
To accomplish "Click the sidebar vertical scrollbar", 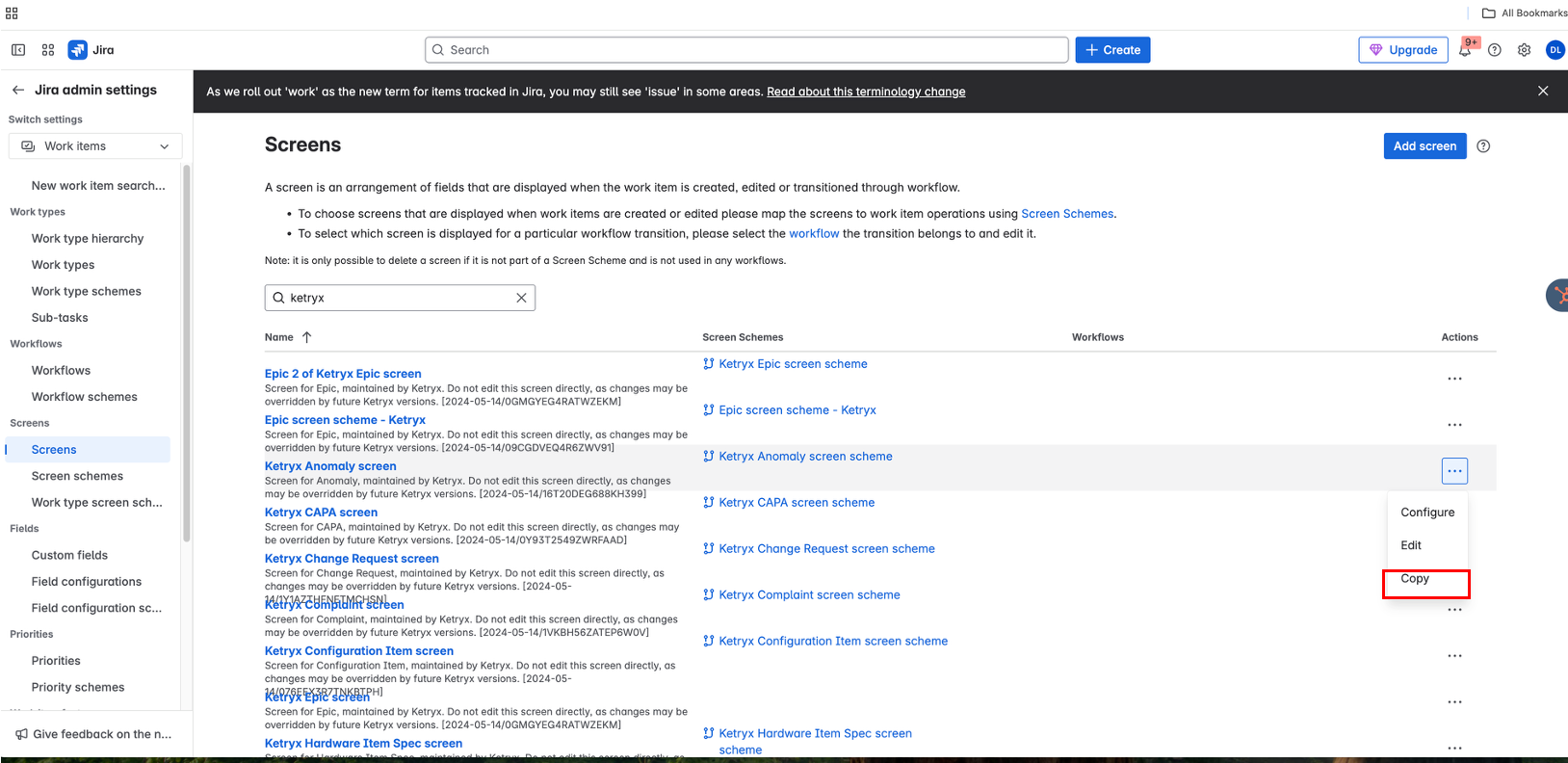I will click(187, 354).
